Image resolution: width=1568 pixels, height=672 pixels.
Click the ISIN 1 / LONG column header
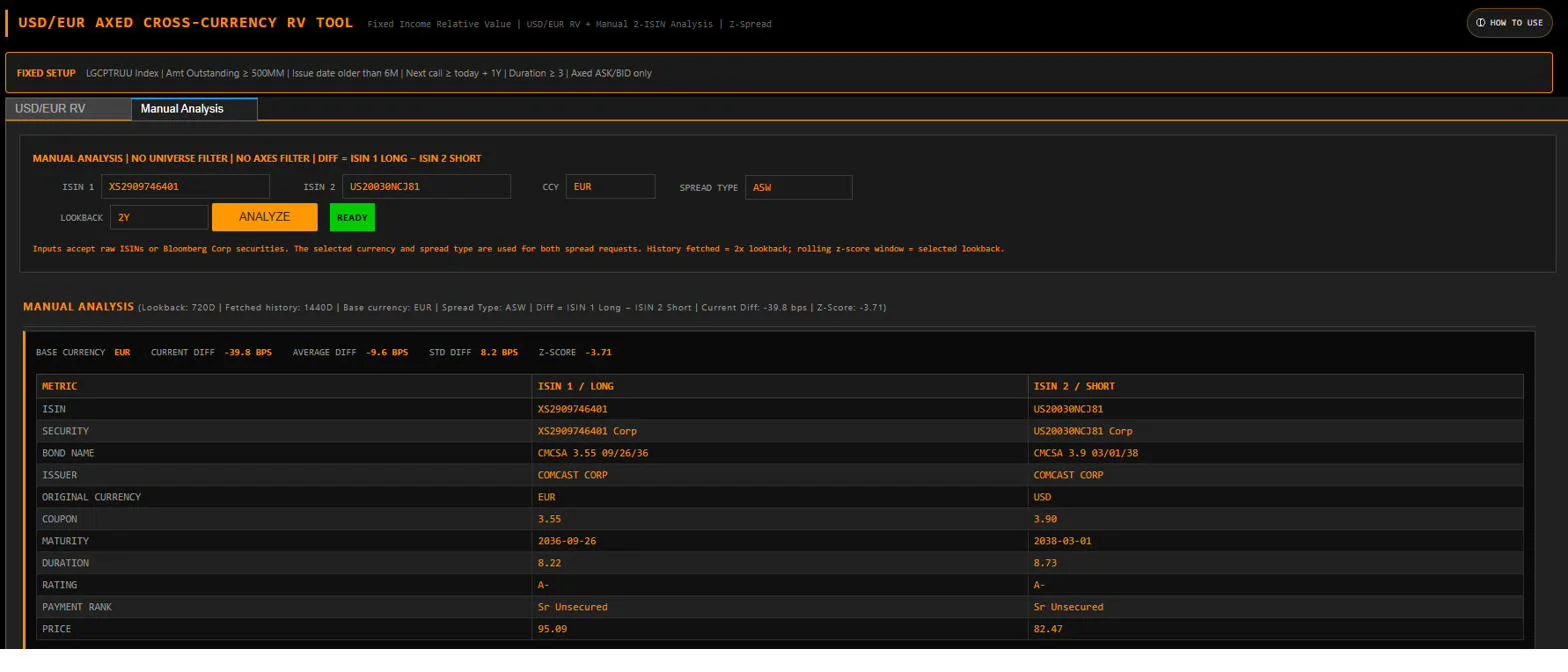tap(780, 386)
